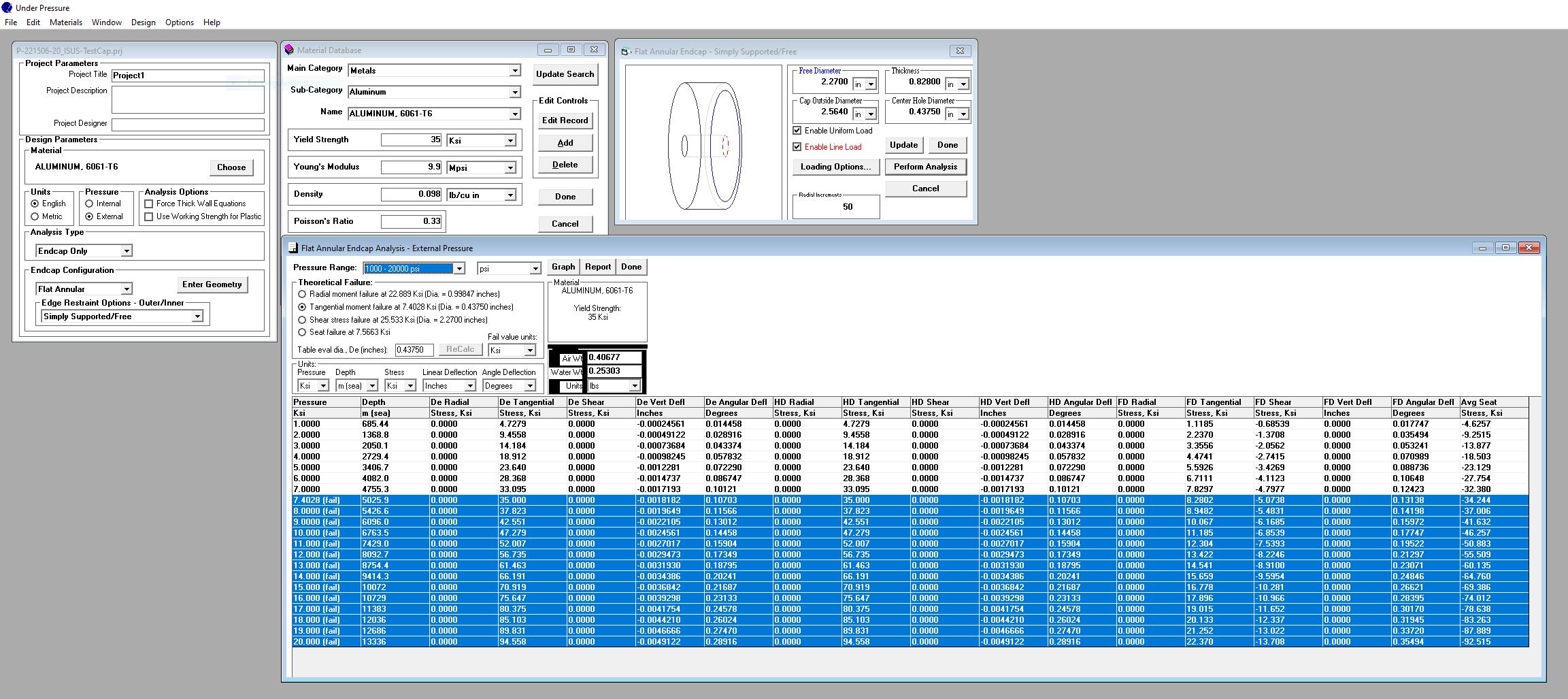Select English units radio button
This screenshot has width=1568, height=699.
35,204
